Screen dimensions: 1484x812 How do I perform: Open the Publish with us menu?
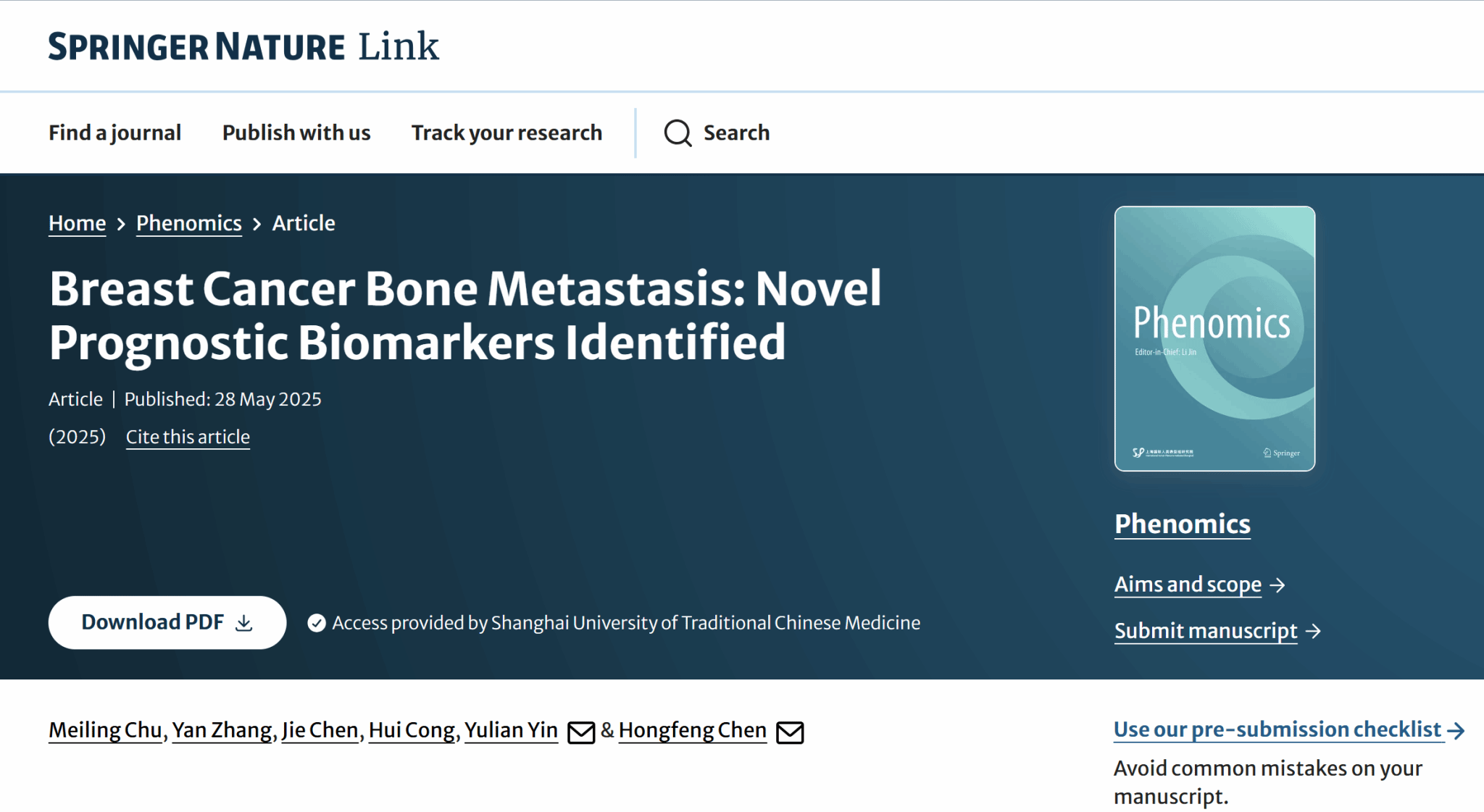click(296, 133)
